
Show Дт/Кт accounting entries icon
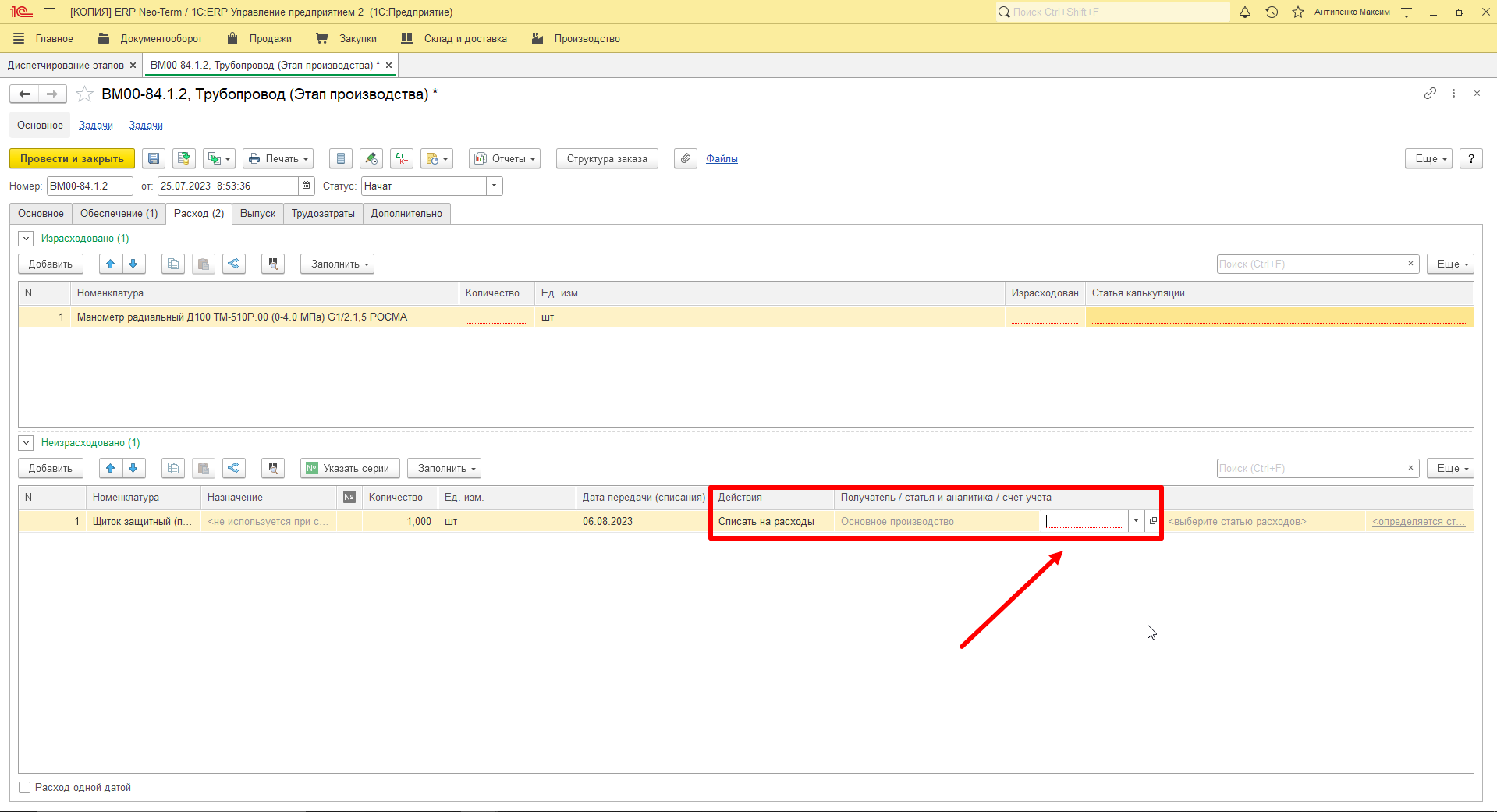click(x=402, y=158)
